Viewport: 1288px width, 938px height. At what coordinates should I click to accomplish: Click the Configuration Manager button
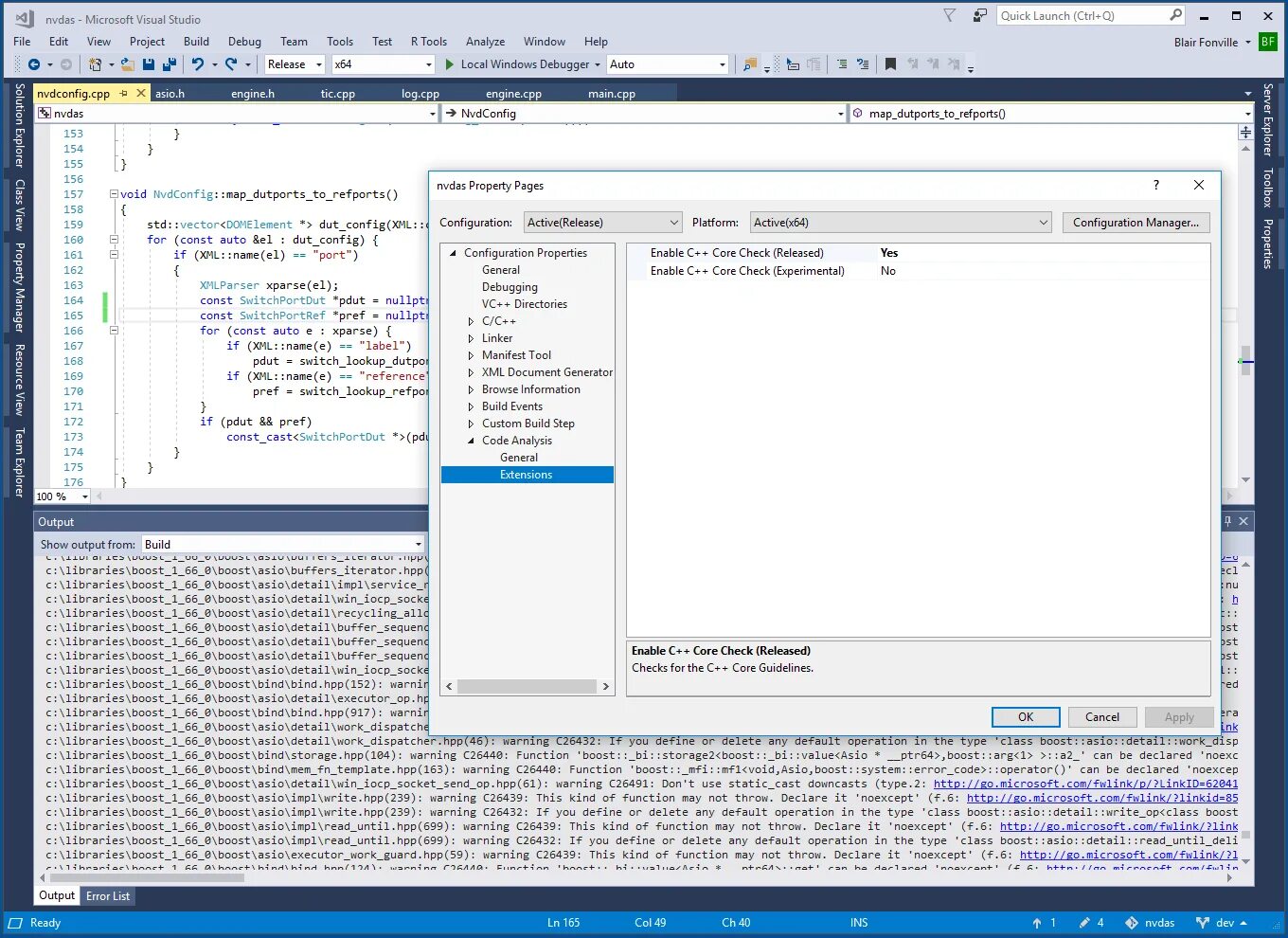pos(1136,223)
